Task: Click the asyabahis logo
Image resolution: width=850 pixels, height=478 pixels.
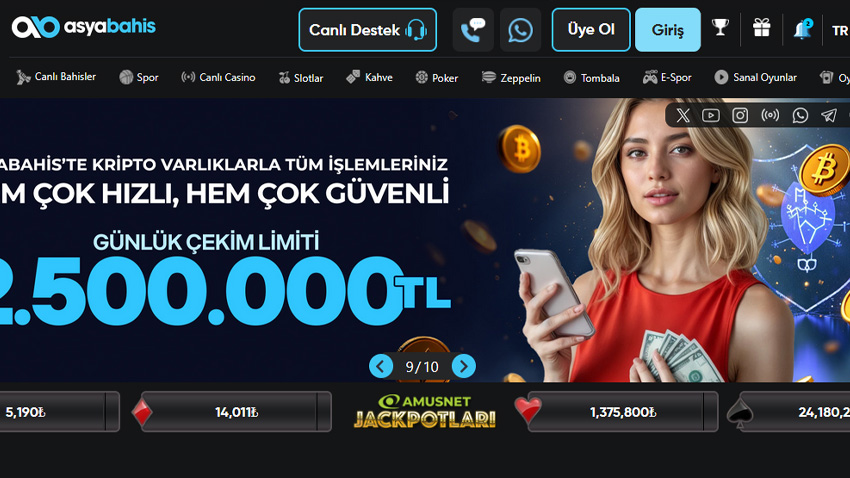Action: (84, 27)
